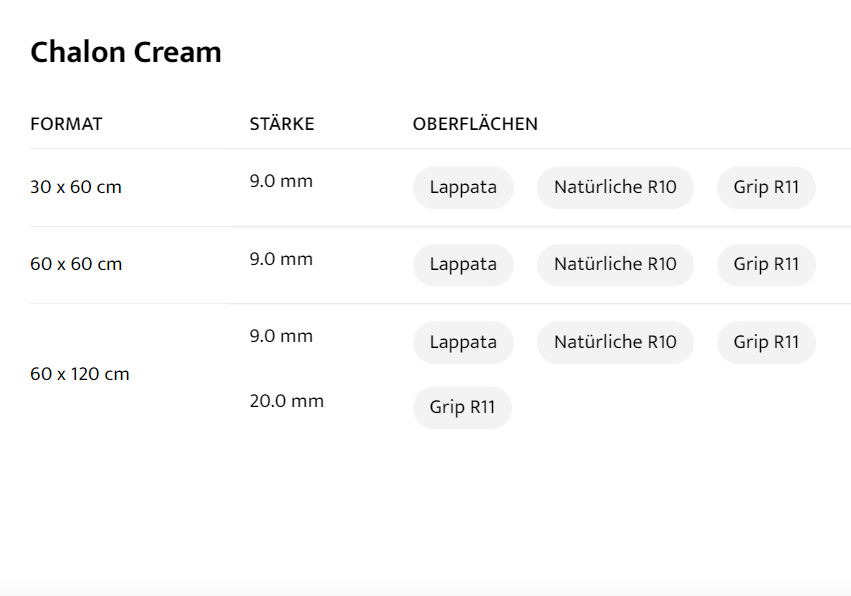Click the Chalon Cream heading
Screen dimensions: 851x596
tap(126, 52)
